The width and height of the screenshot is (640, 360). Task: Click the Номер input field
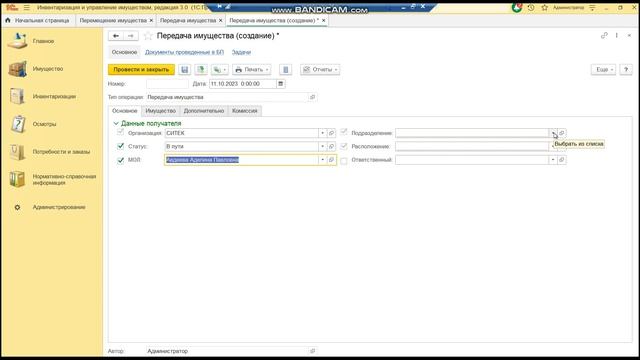coord(167,84)
